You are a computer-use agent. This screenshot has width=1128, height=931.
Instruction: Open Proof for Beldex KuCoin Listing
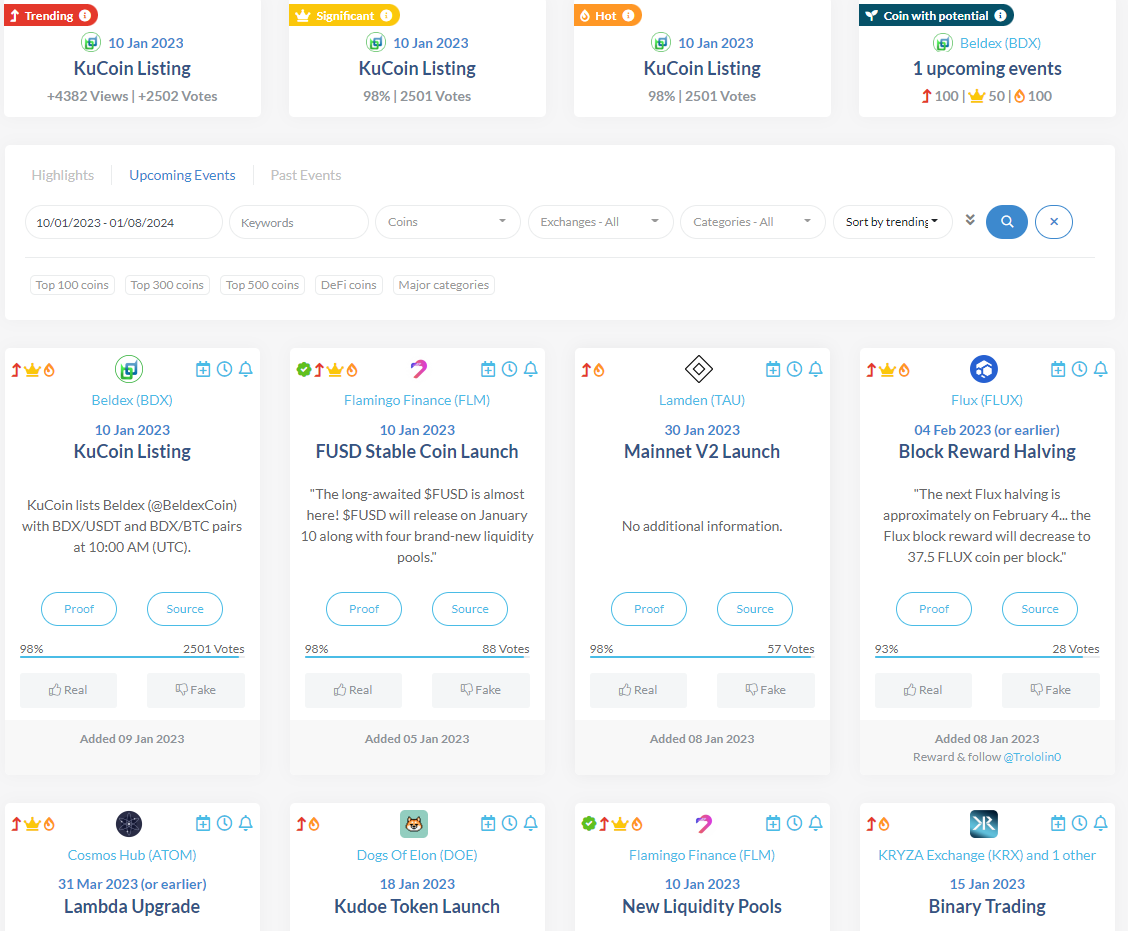point(79,609)
